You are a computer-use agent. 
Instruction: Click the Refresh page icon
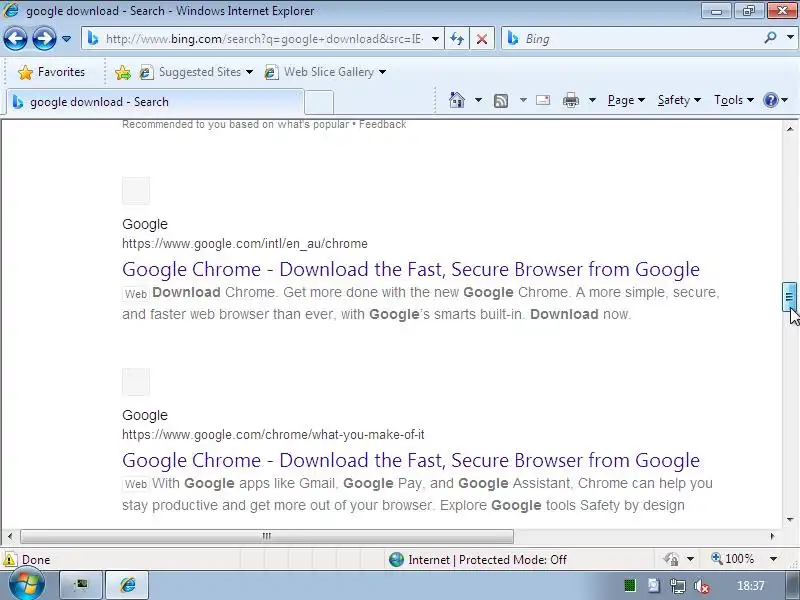click(x=457, y=39)
